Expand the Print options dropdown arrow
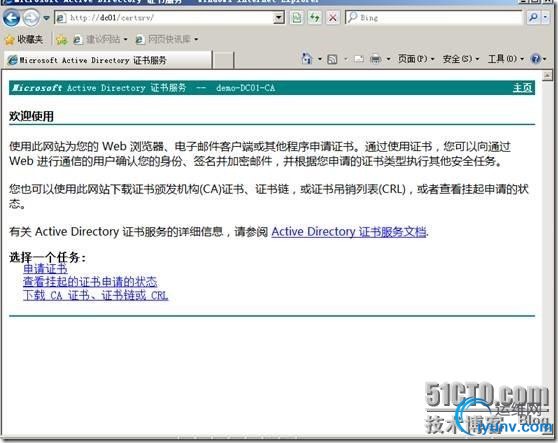This screenshot has height=443, width=558. pyautogui.click(x=388, y=59)
